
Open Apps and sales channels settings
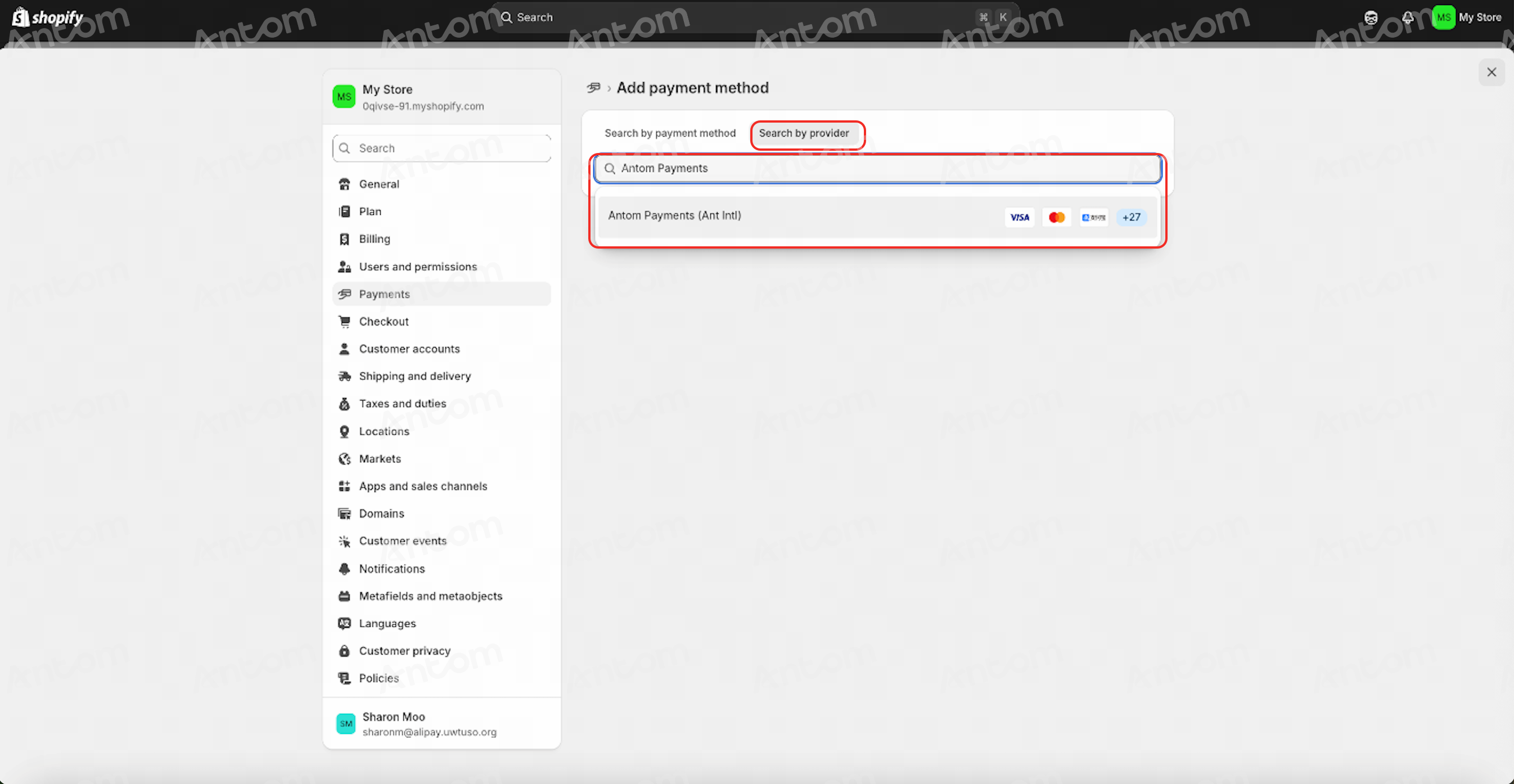tap(441, 486)
